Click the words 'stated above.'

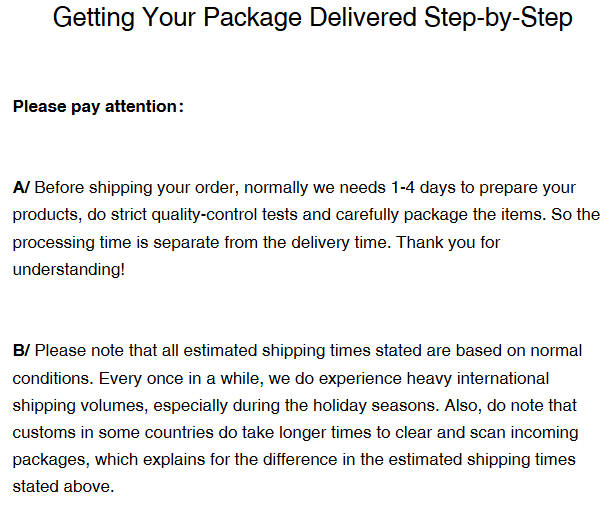(x=64, y=488)
